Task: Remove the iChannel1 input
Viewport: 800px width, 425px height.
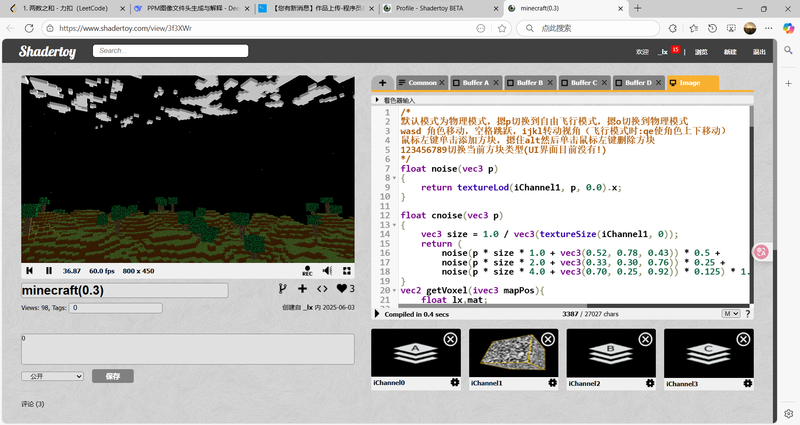Action: [548, 339]
